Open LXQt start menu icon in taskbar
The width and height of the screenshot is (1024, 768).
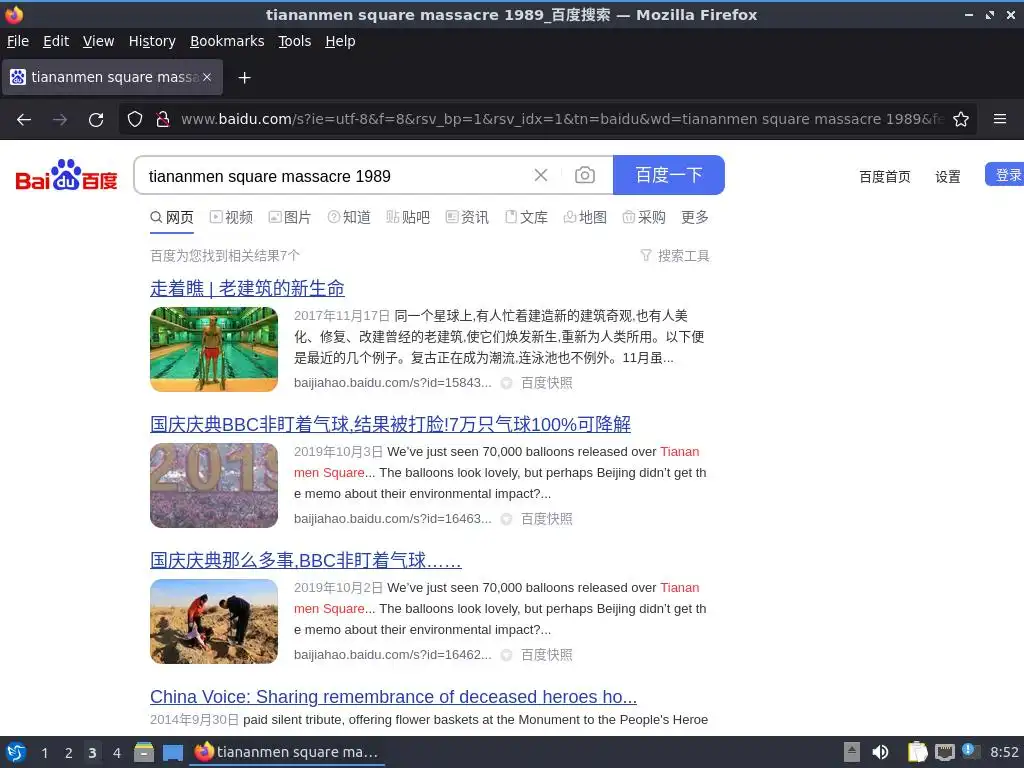(x=16, y=752)
